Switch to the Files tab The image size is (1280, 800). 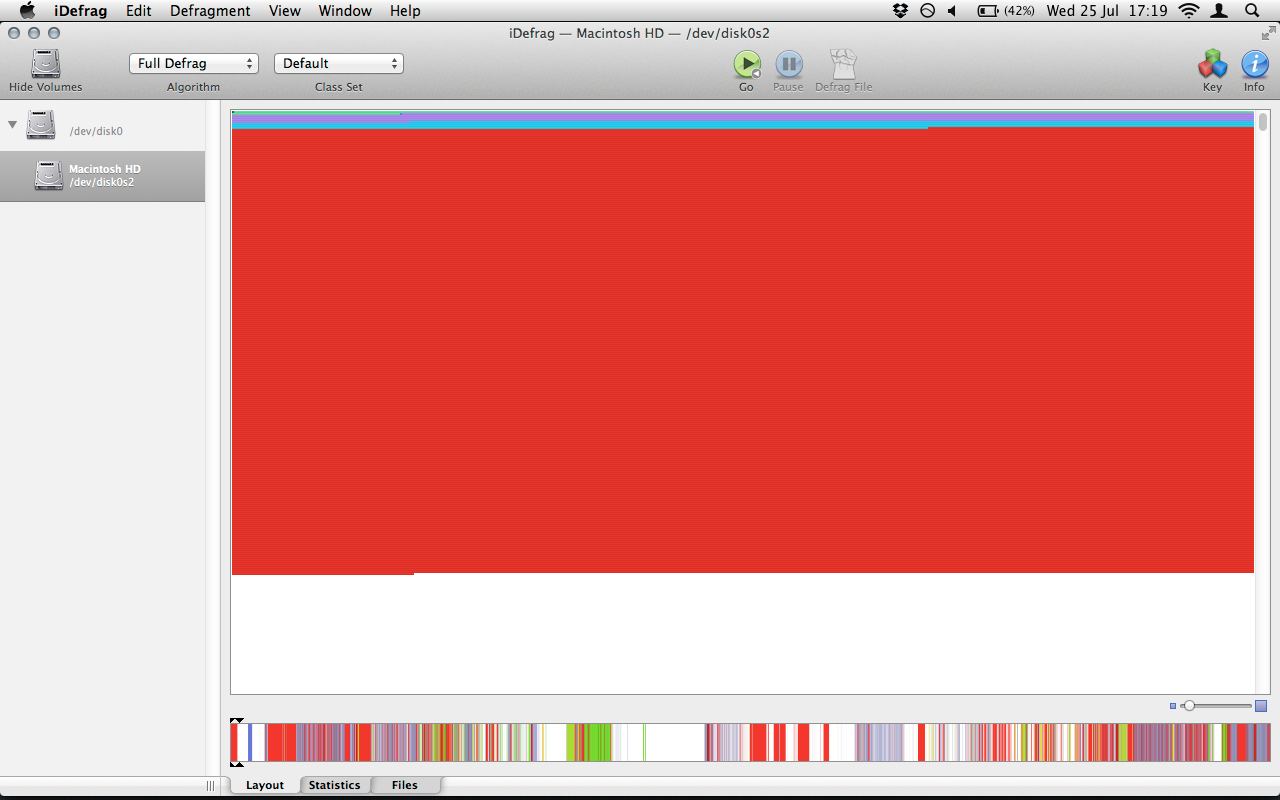coord(405,785)
